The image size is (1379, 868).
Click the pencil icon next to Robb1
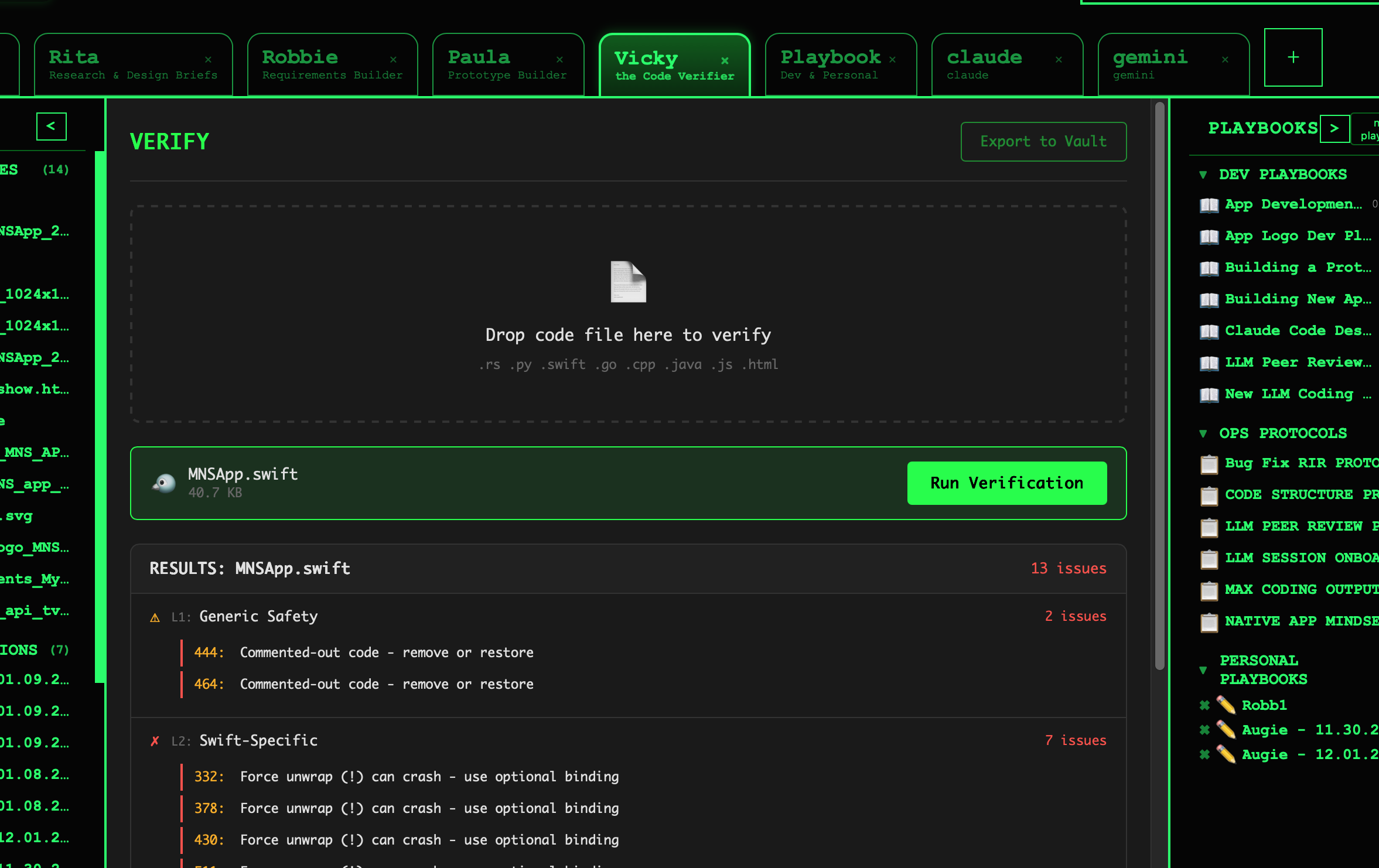tap(1226, 705)
